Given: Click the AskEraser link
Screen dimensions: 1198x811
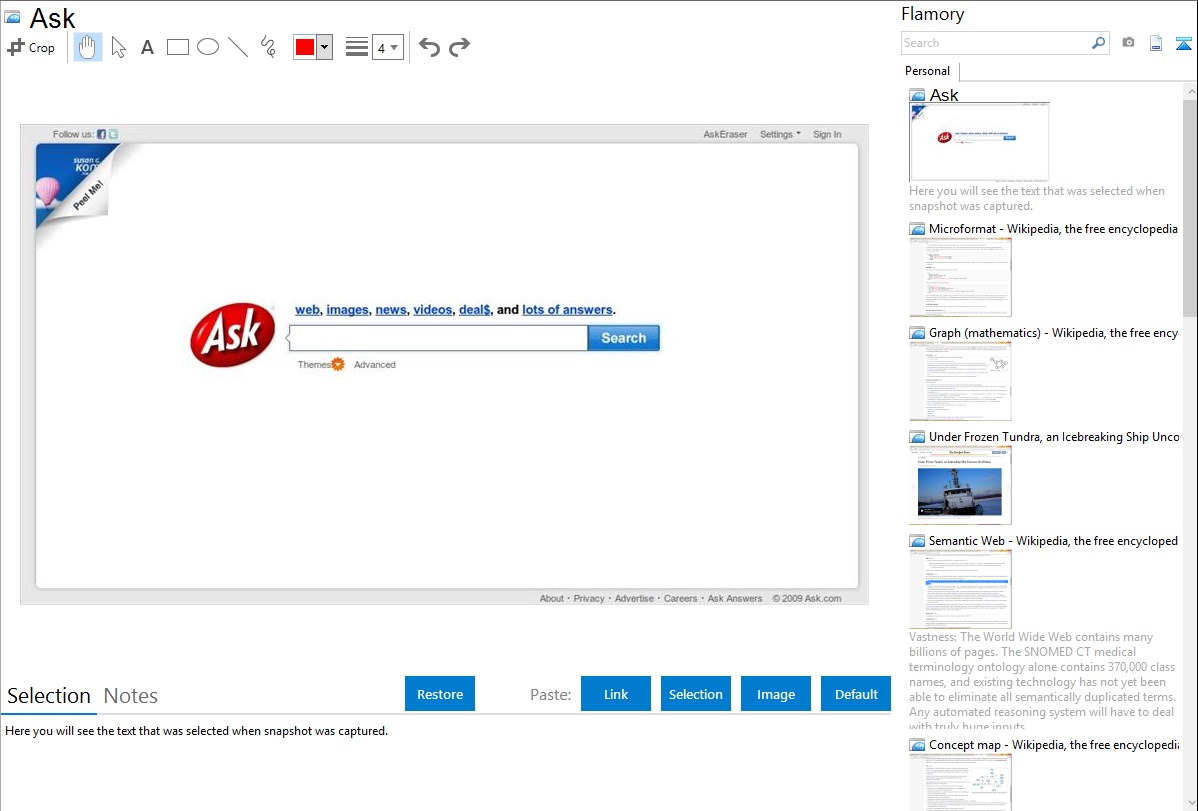Looking at the screenshot, I should 725,135.
